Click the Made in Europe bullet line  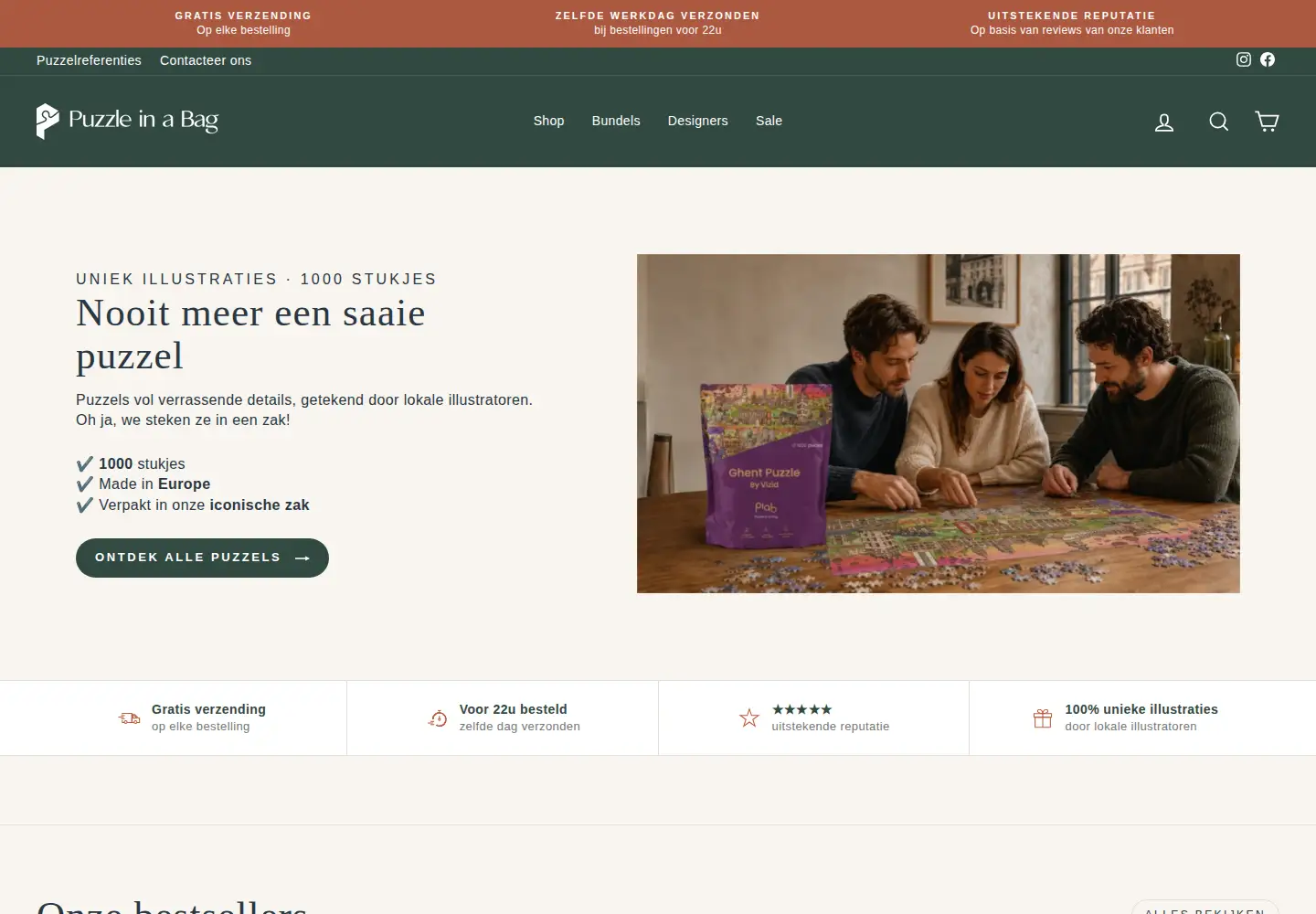(x=143, y=484)
